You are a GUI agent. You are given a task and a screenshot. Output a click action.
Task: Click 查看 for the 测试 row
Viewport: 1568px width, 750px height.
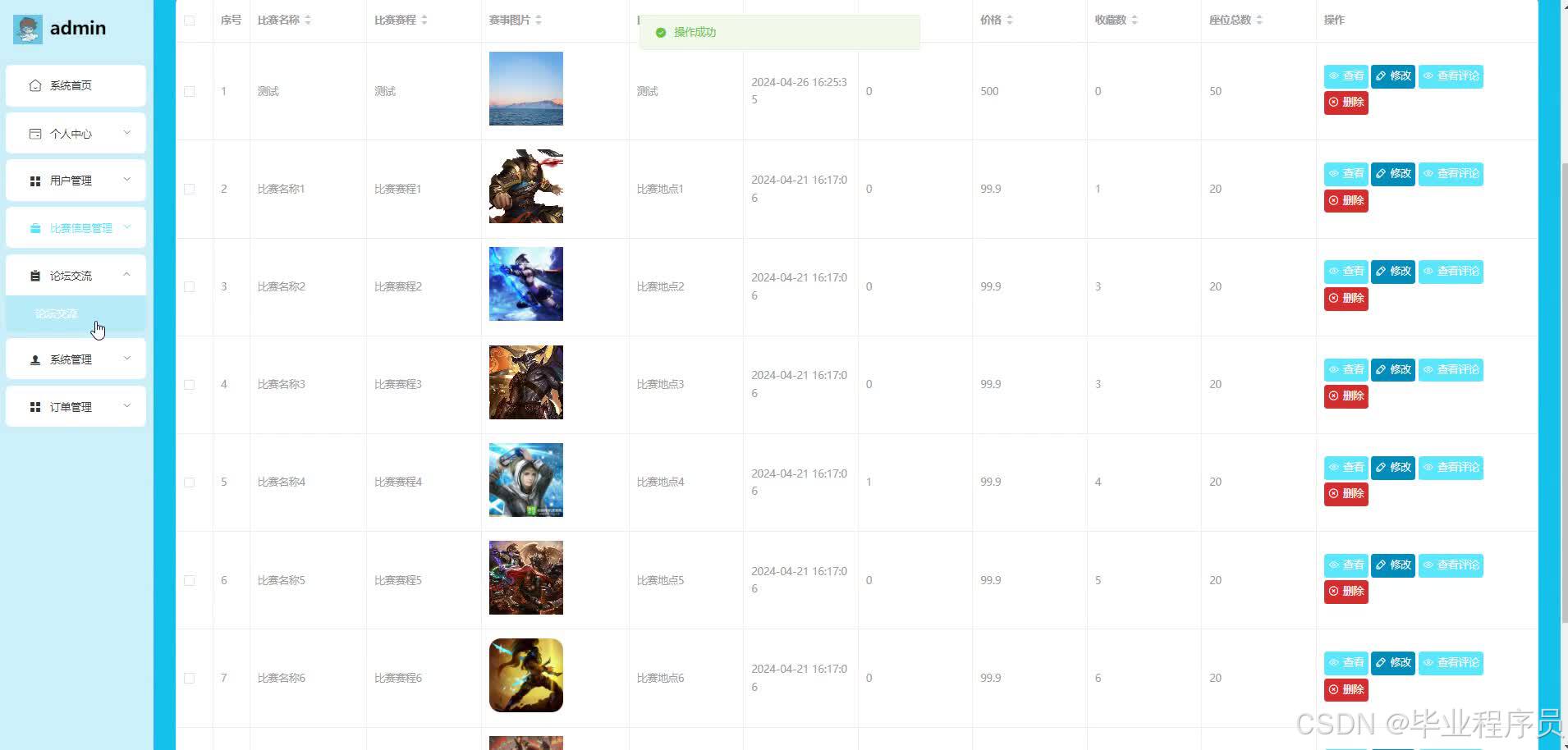pos(1346,76)
